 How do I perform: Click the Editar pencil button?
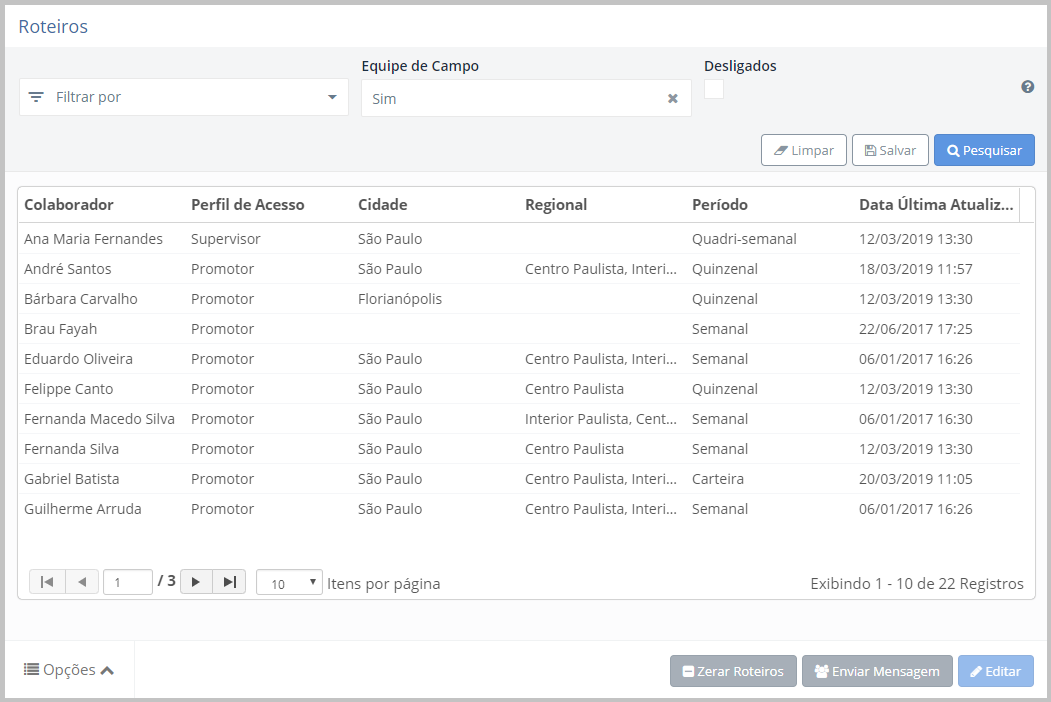(x=995, y=671)
